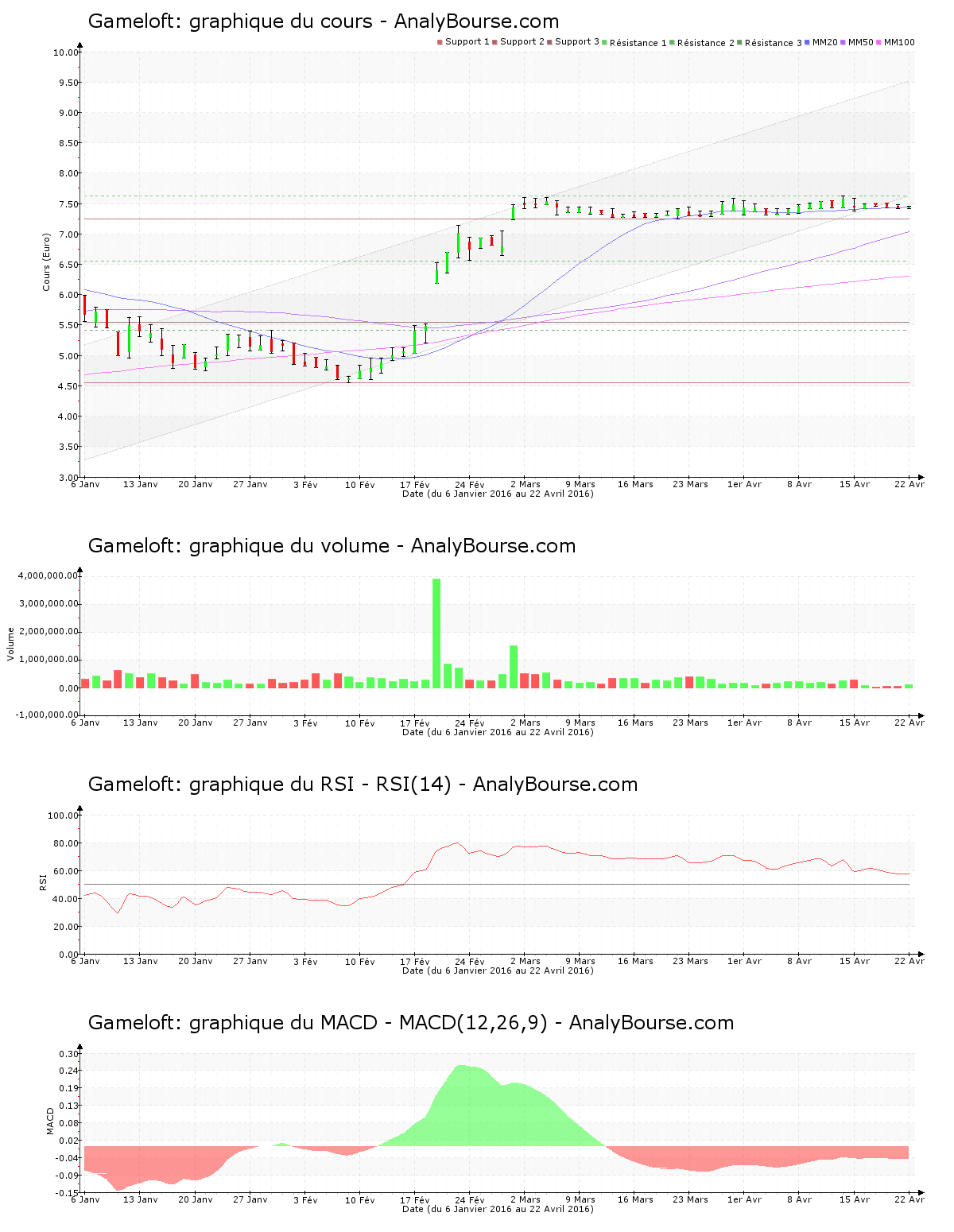Image resolution: width=954 pixels, height=1232 pixels.
Task: Click '17 Fév' under the price chart
Action: (x=415, y=485)
